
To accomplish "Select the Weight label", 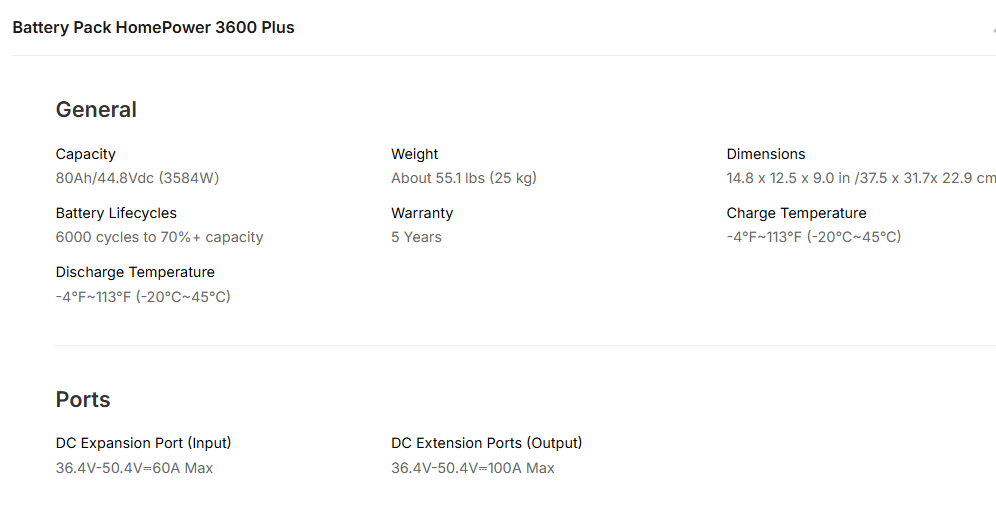I will coord(414,154).
